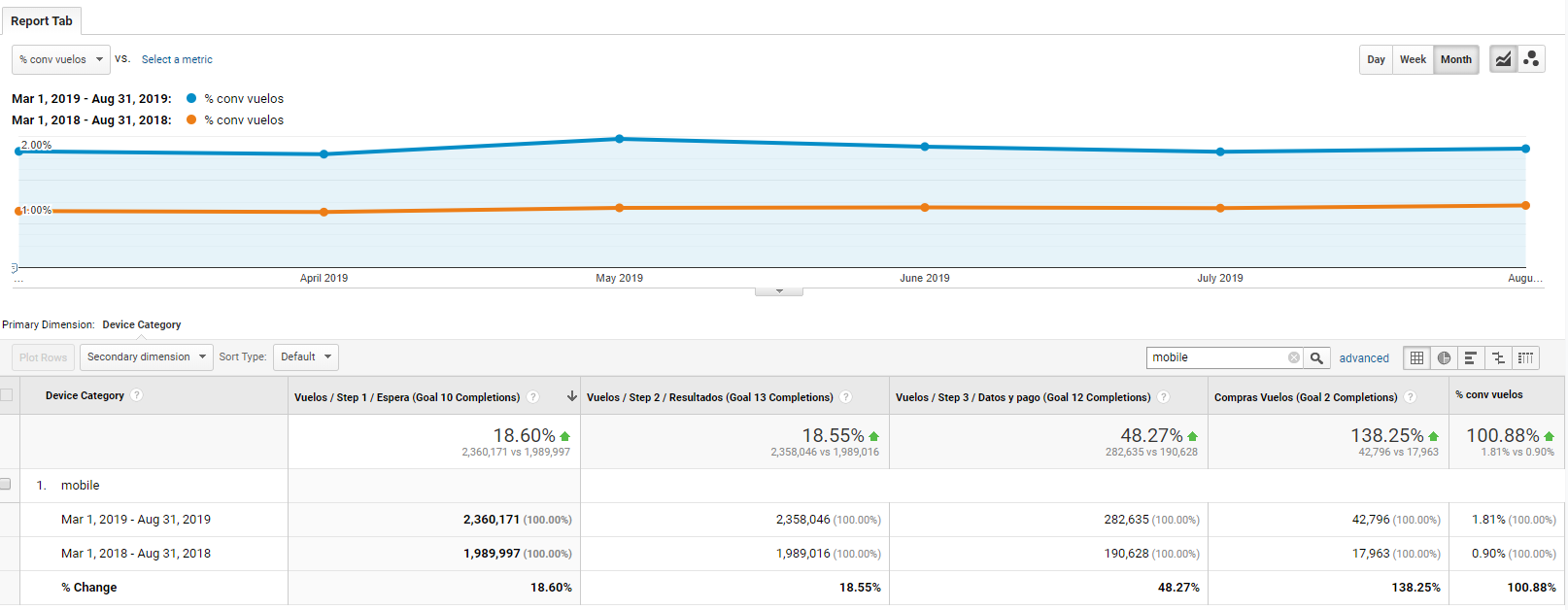Click the search magnifier button
The width and height of the screenshot is (1568, 610).
pos(1316,357)
